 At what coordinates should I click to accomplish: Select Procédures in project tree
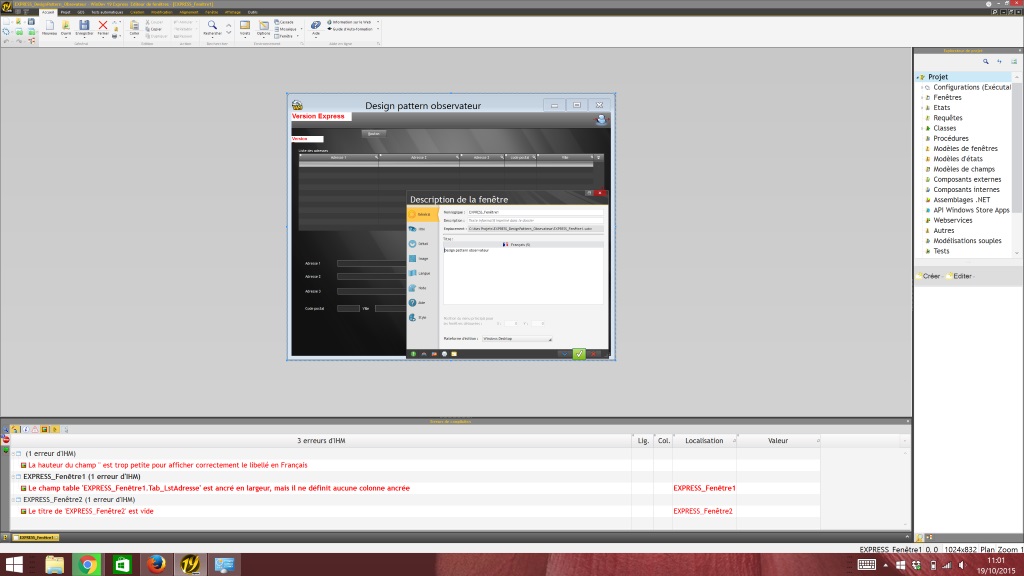pos(951,138)
